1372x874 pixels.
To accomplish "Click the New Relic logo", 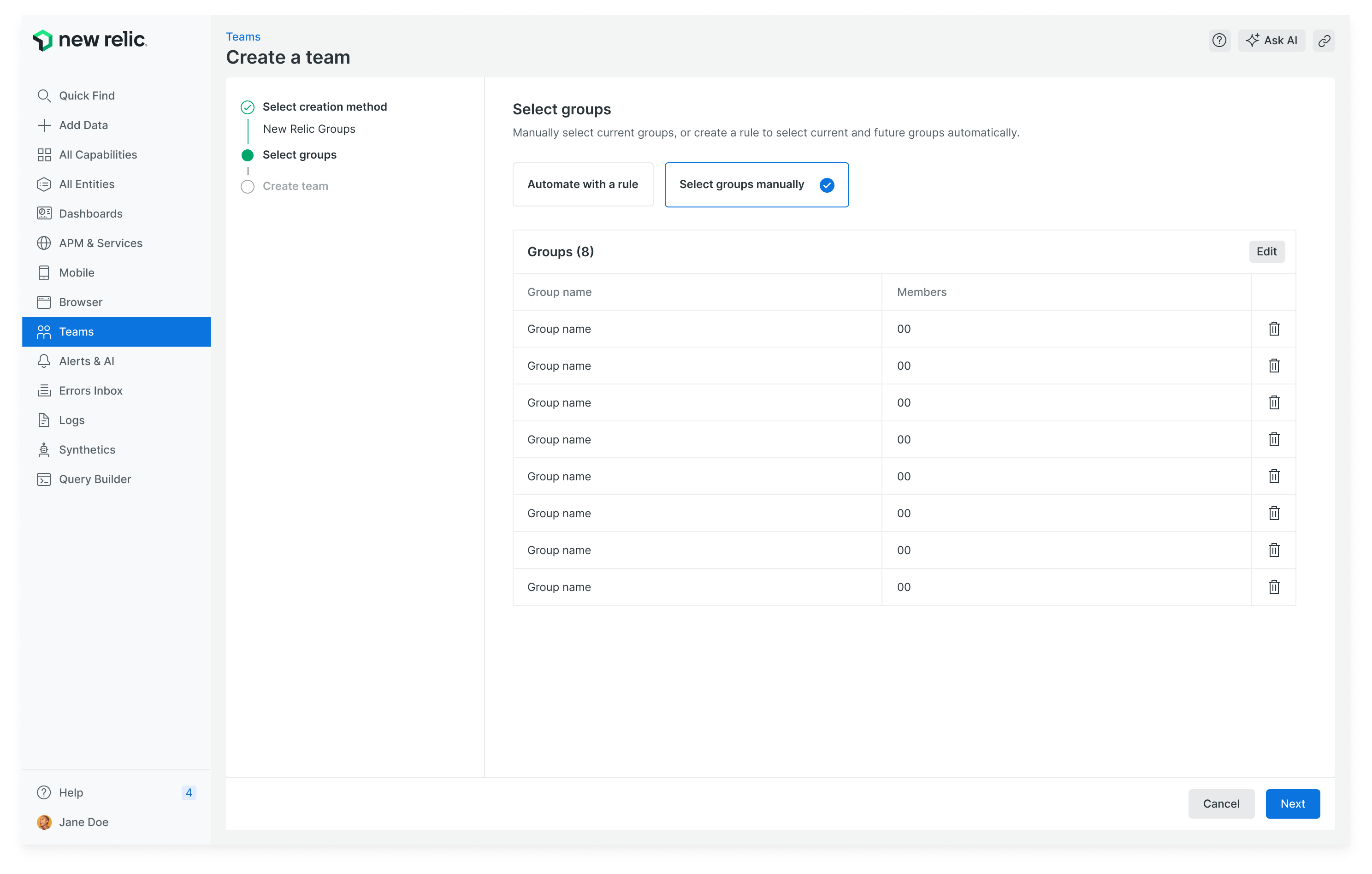I will 90,40.
